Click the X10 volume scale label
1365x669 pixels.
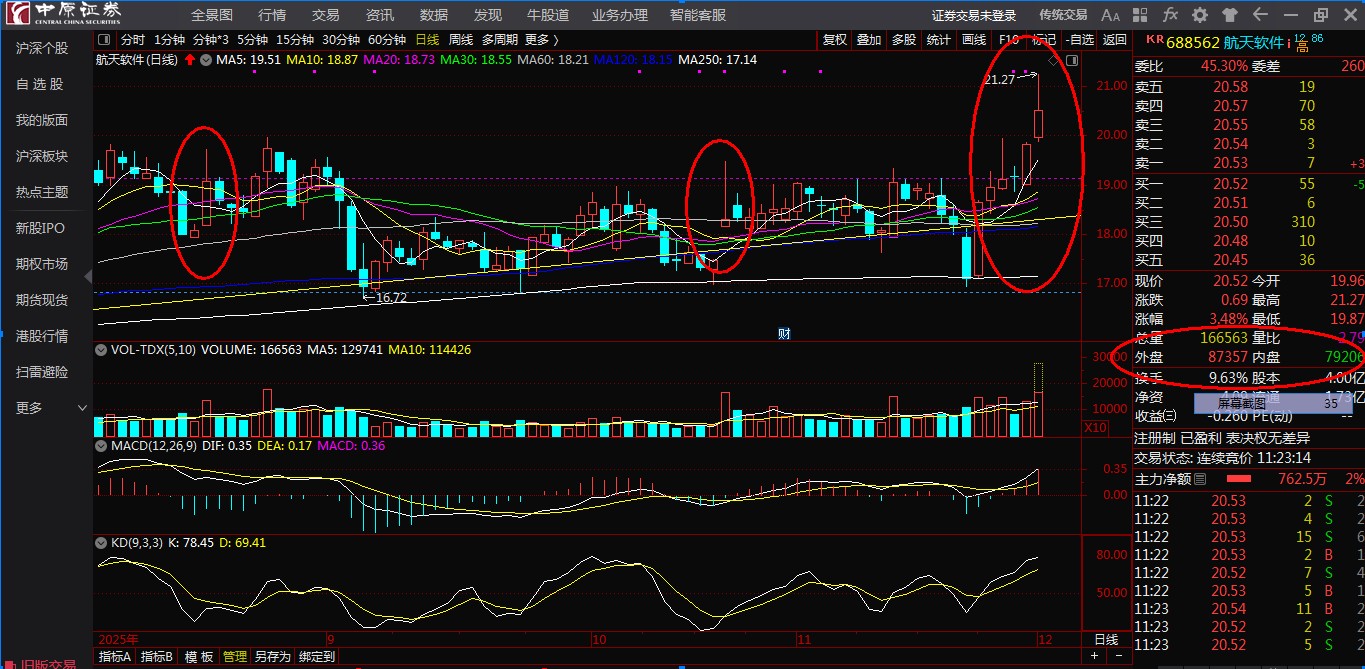coord(1096,427)
